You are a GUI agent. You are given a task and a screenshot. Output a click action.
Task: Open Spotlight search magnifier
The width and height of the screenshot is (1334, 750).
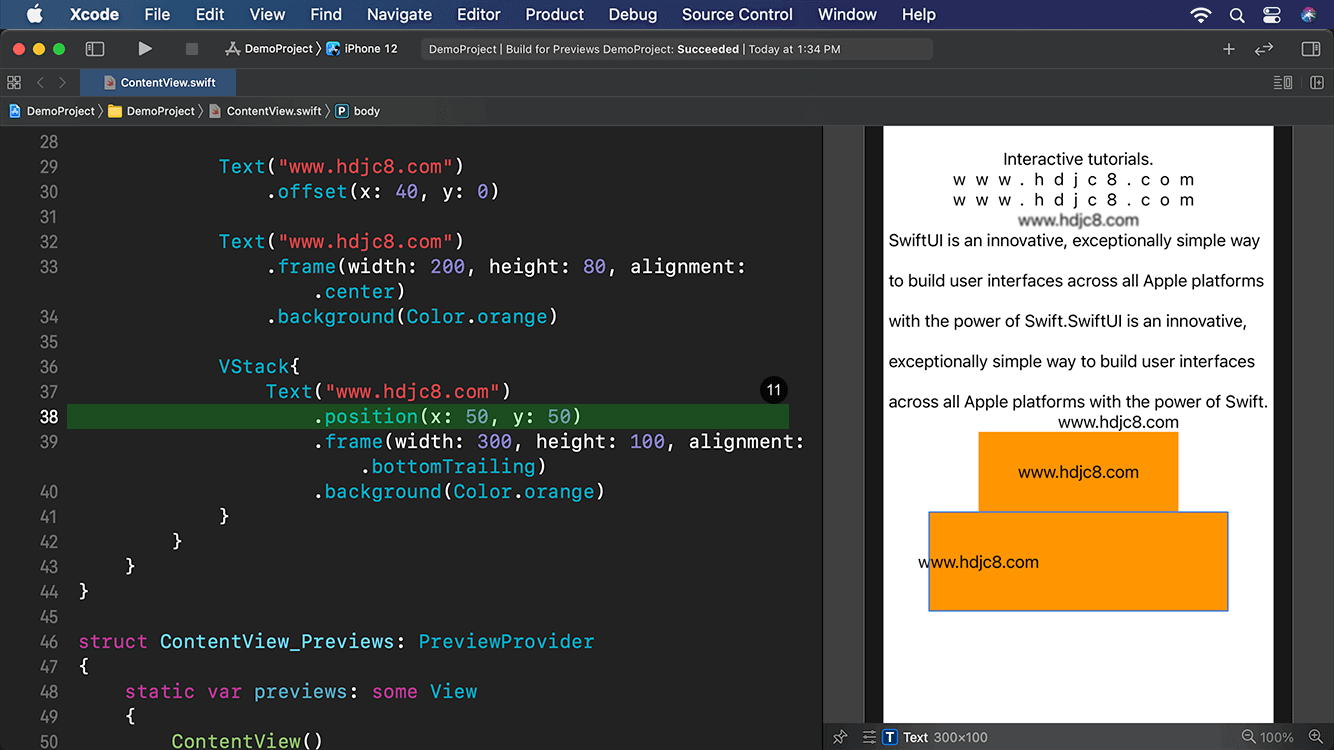[1237, 14]
